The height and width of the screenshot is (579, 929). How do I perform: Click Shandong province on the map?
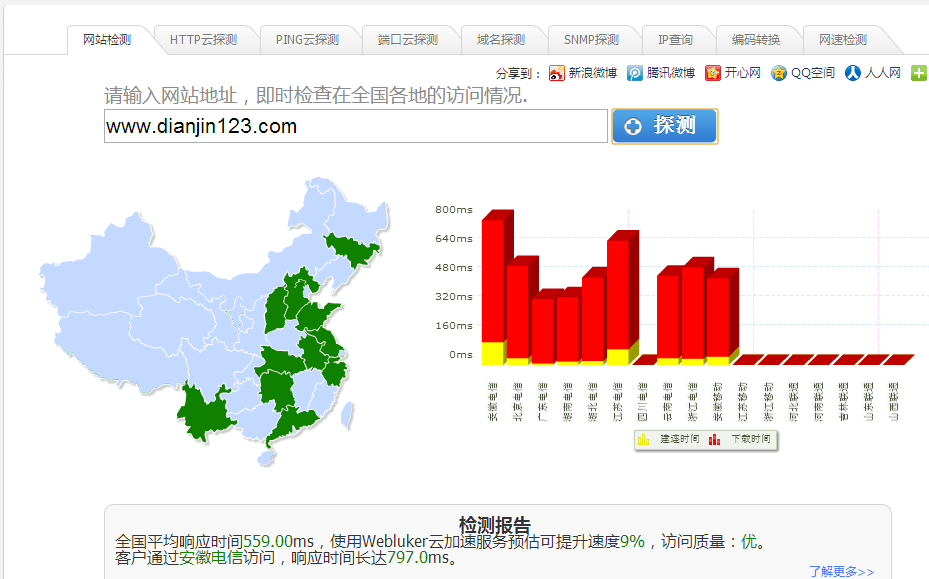(x=318, y=314)
